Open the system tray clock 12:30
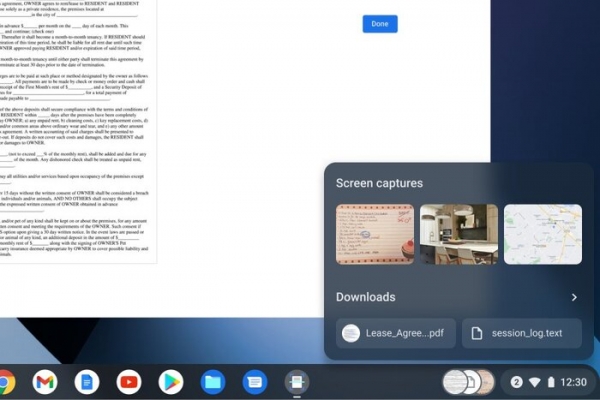The image size is (600, 400). [574, 382]
